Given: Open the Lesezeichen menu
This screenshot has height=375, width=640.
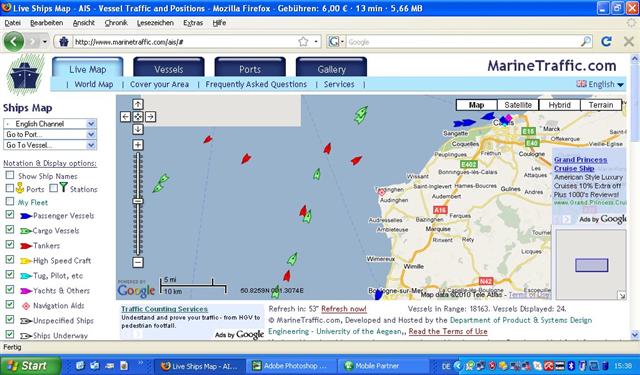Looking at the screenshot, I should coord(155,23).
